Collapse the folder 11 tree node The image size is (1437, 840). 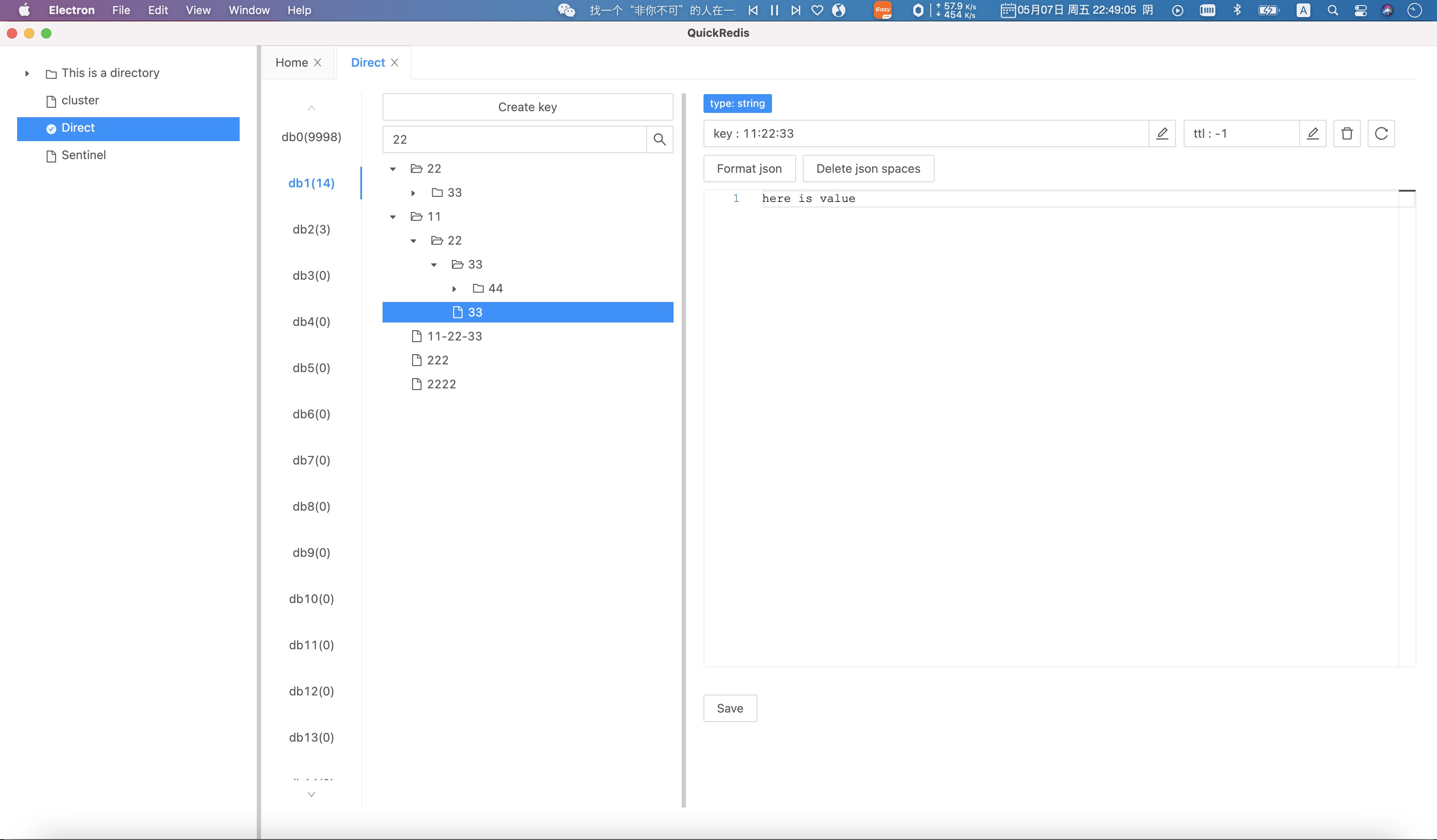pyautogui.click(x=392, y=216)
